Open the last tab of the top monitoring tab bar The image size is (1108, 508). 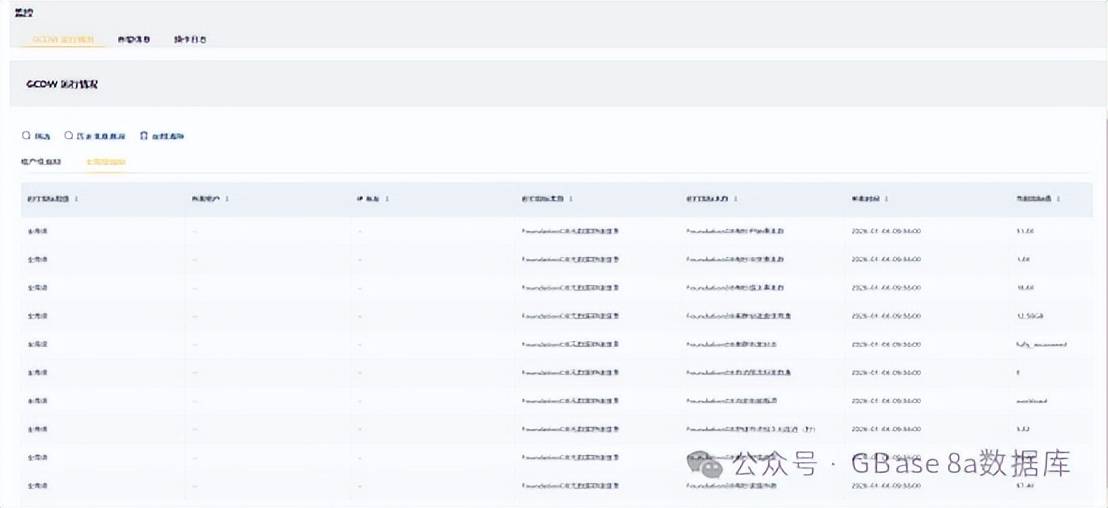tap(191, 40)
